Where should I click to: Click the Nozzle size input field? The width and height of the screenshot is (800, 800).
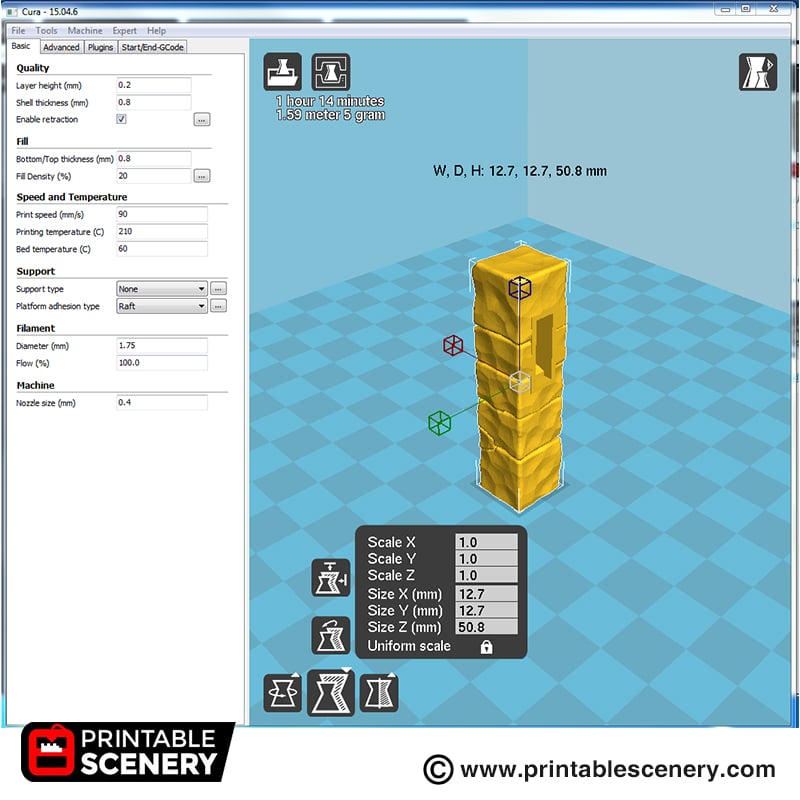point(162,403)
